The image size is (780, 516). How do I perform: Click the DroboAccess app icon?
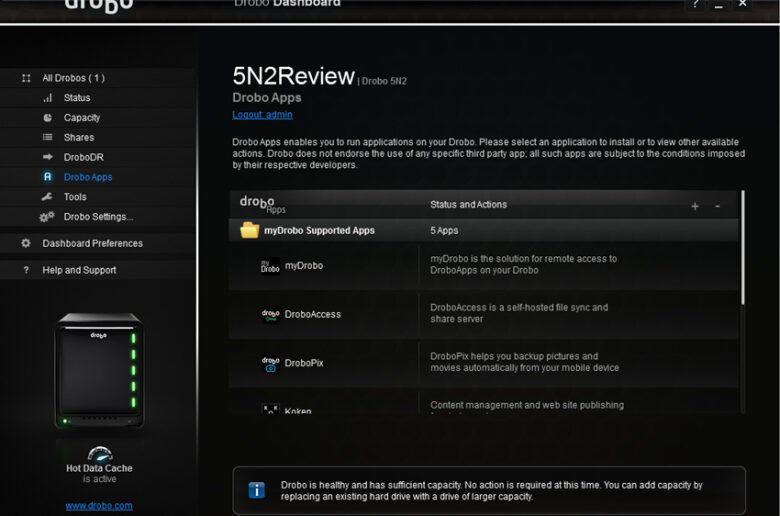270,314
